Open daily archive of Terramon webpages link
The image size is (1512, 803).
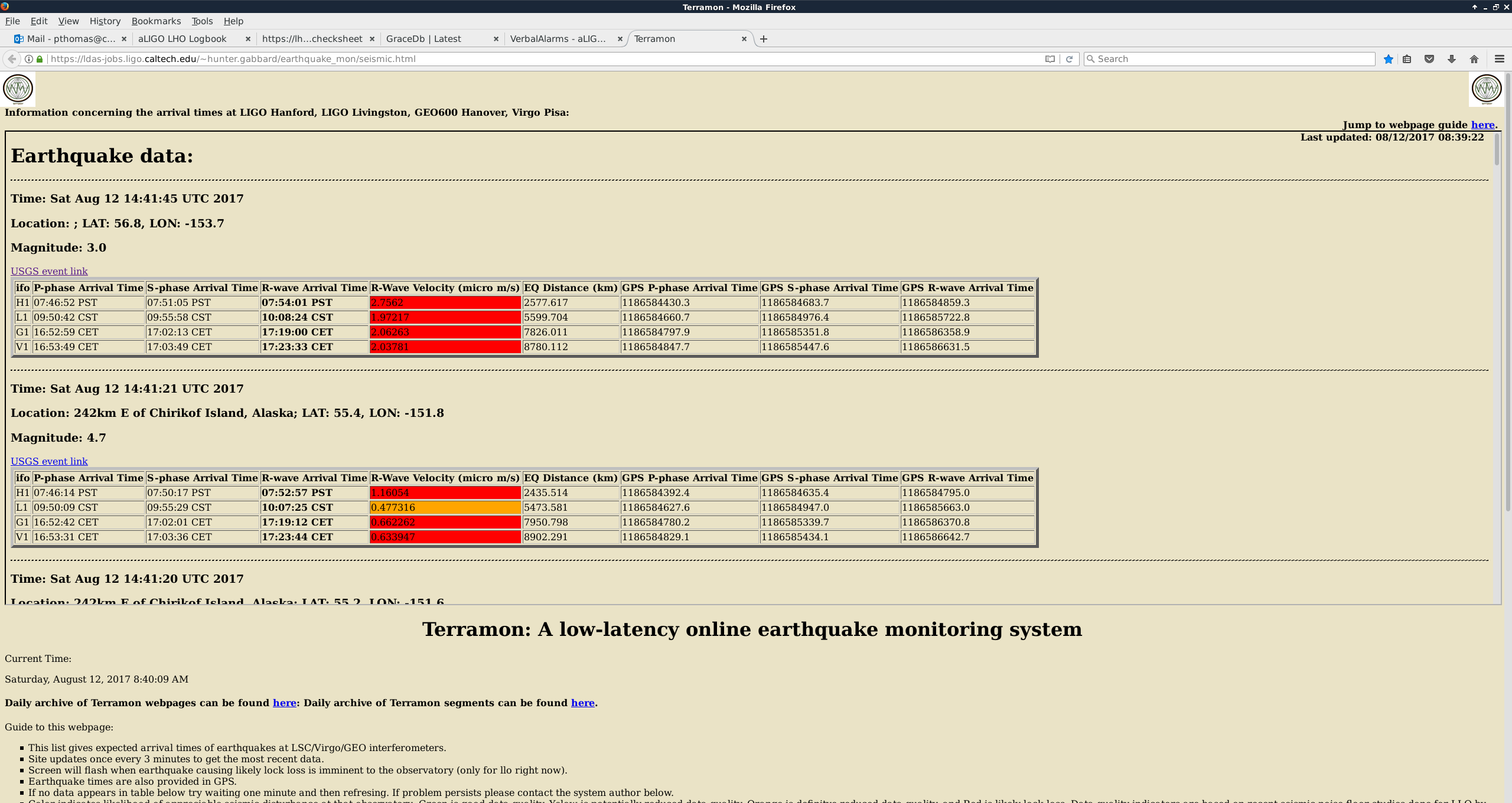point(284,703)
